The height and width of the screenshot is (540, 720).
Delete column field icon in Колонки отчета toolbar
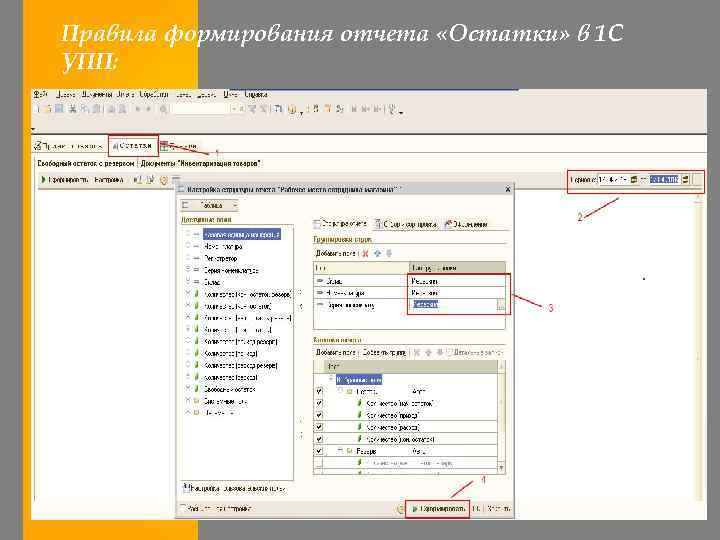click(x=417, y=352)
